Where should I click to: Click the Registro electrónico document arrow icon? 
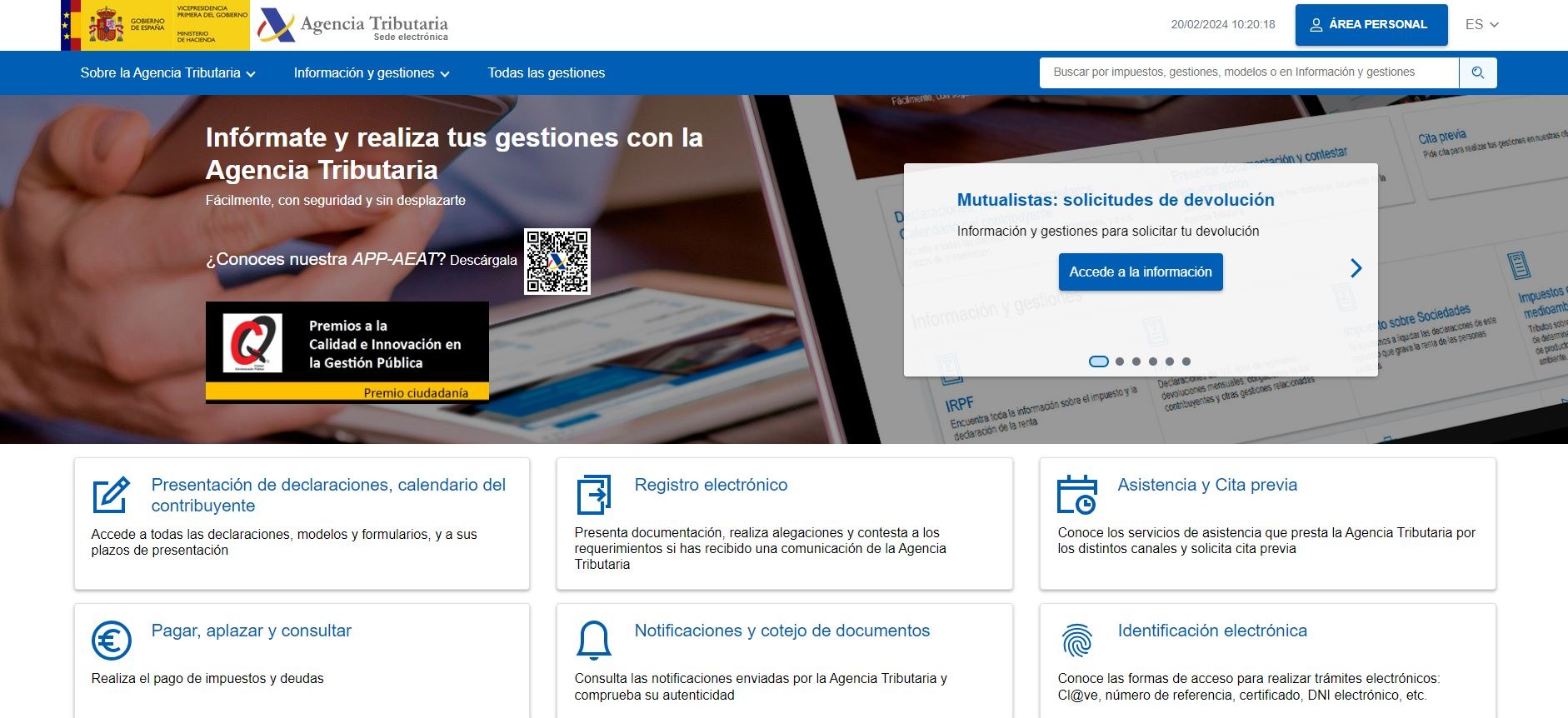pyautogui.click(x=594, y=495)
